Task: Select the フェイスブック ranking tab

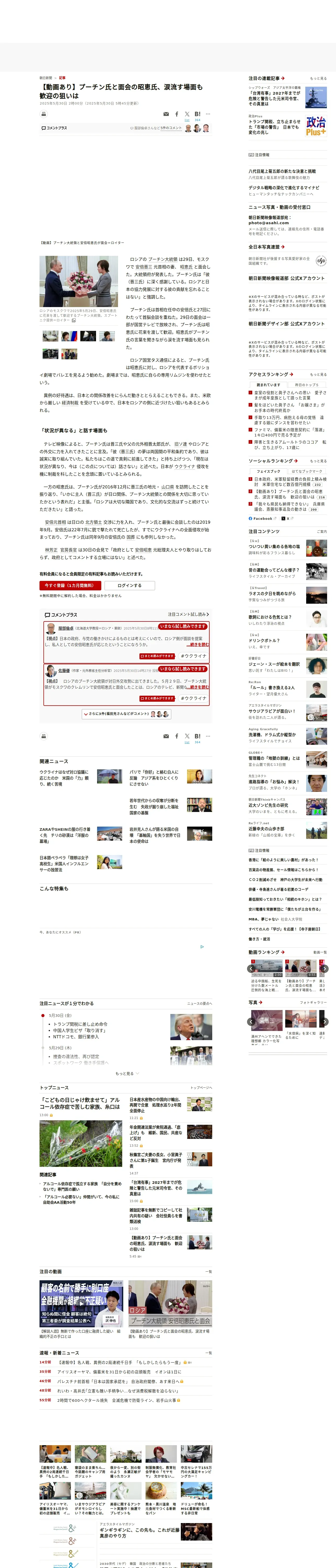Action: [x=268, y=471]
